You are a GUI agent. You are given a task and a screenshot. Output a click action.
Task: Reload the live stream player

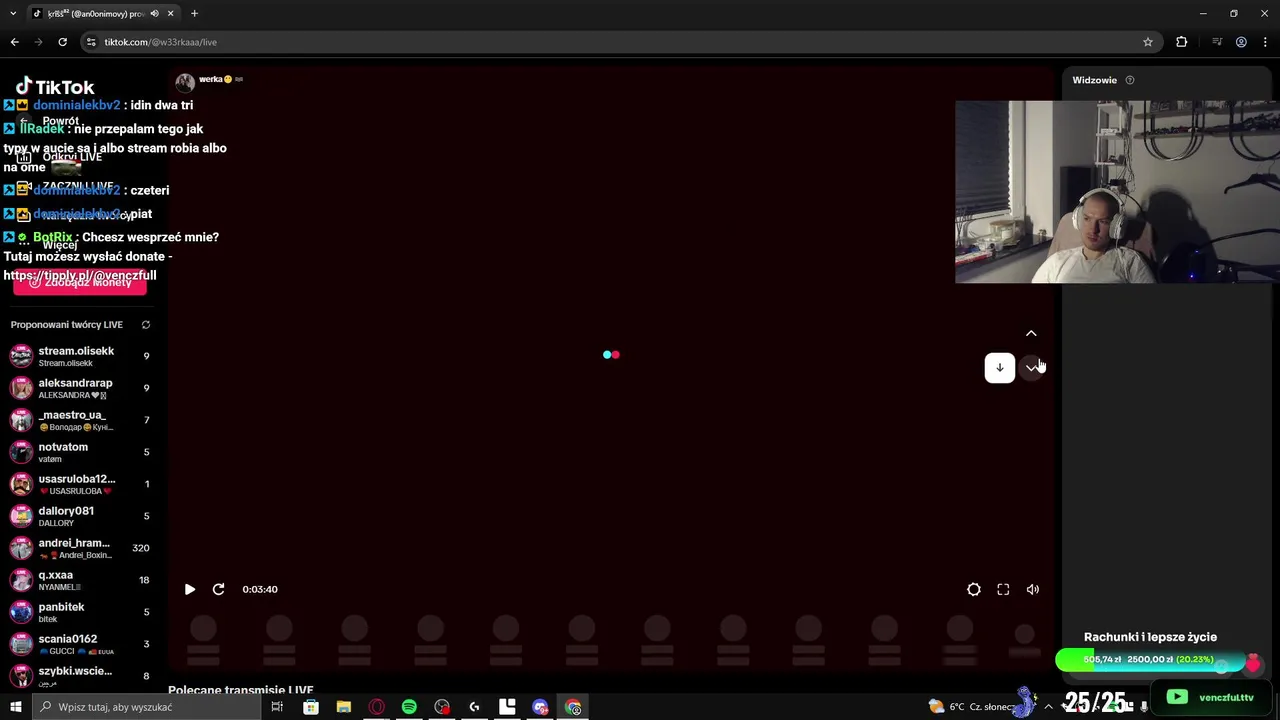(218, 589)
